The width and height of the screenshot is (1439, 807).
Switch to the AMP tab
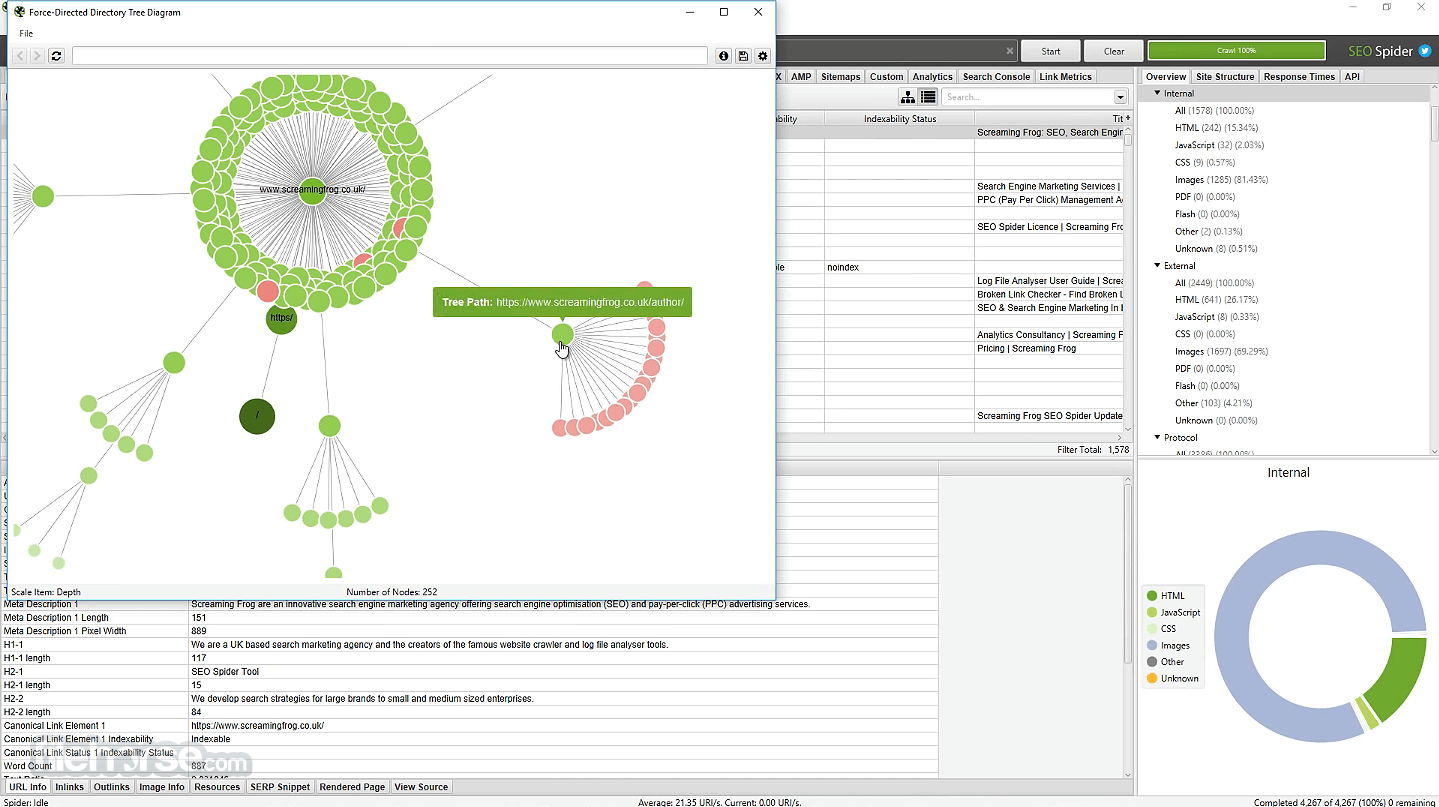point(801,77)
